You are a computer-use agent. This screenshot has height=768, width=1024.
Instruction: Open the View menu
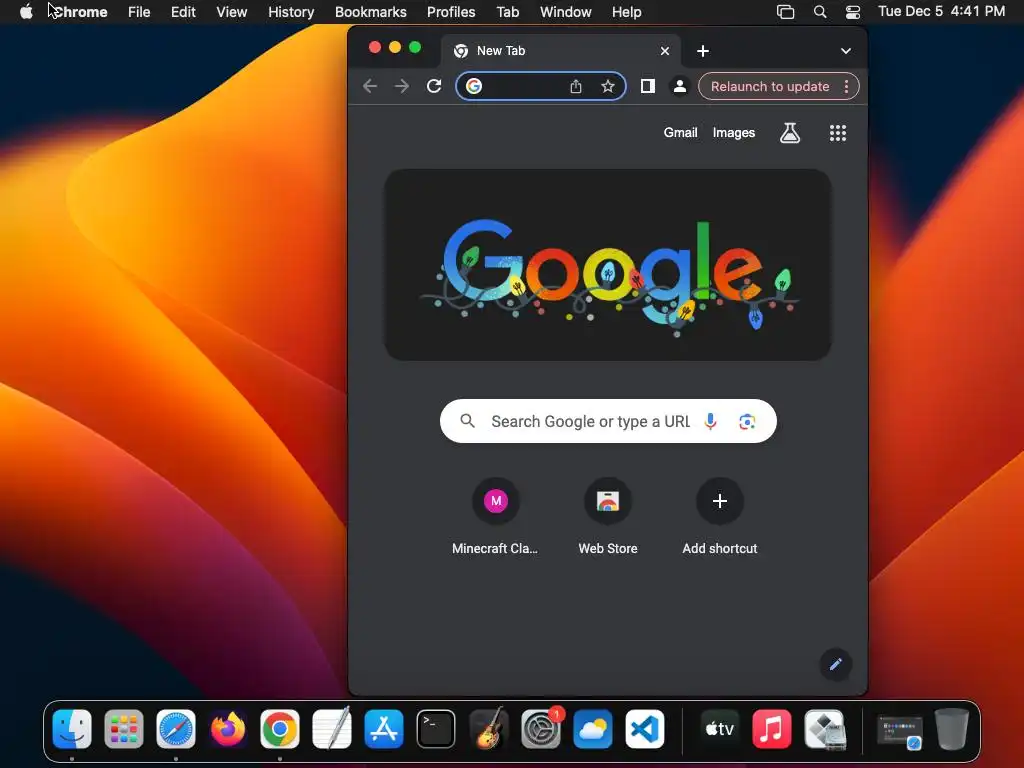click(232, 12)
